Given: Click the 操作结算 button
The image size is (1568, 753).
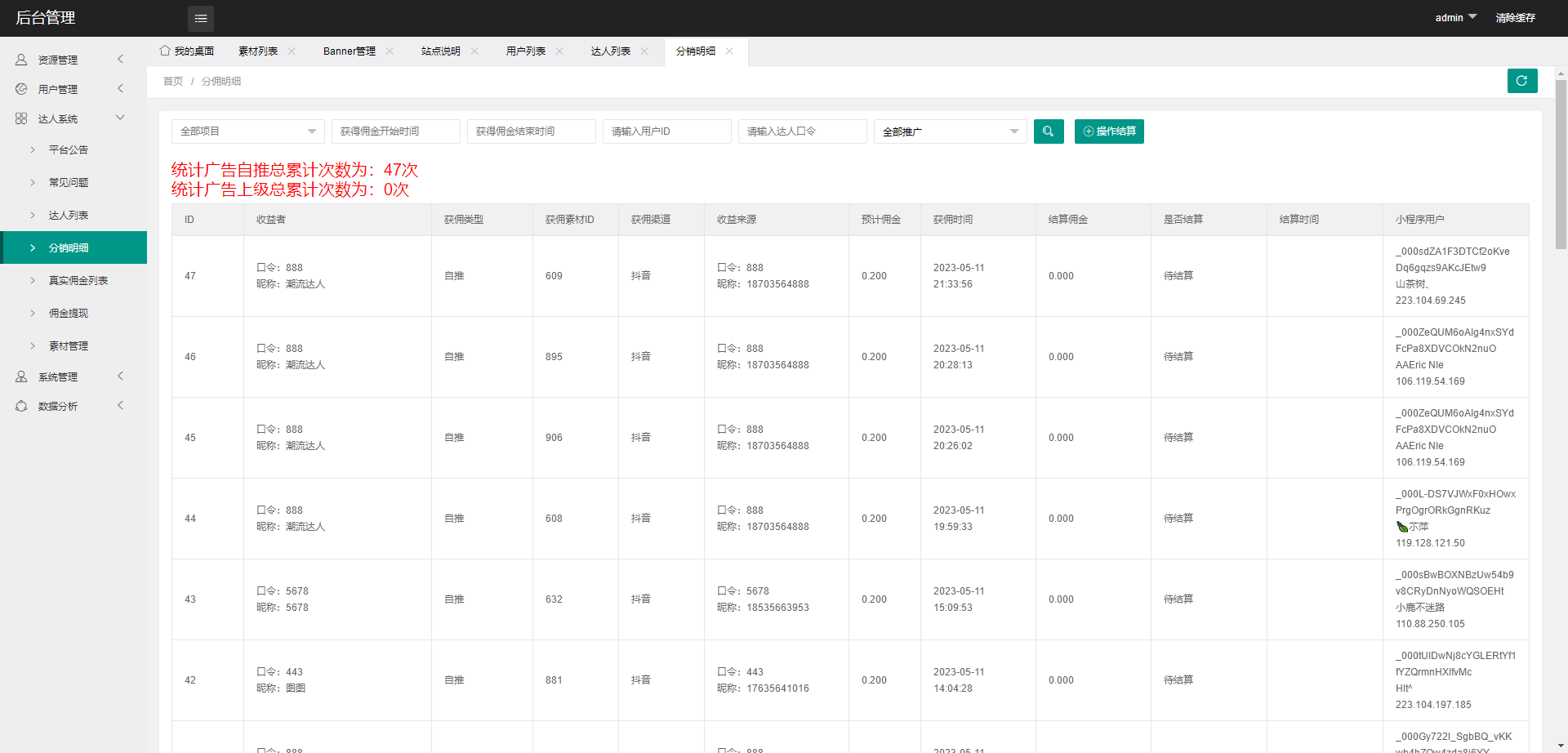Looking at the screenshot, I should 1109,131.
